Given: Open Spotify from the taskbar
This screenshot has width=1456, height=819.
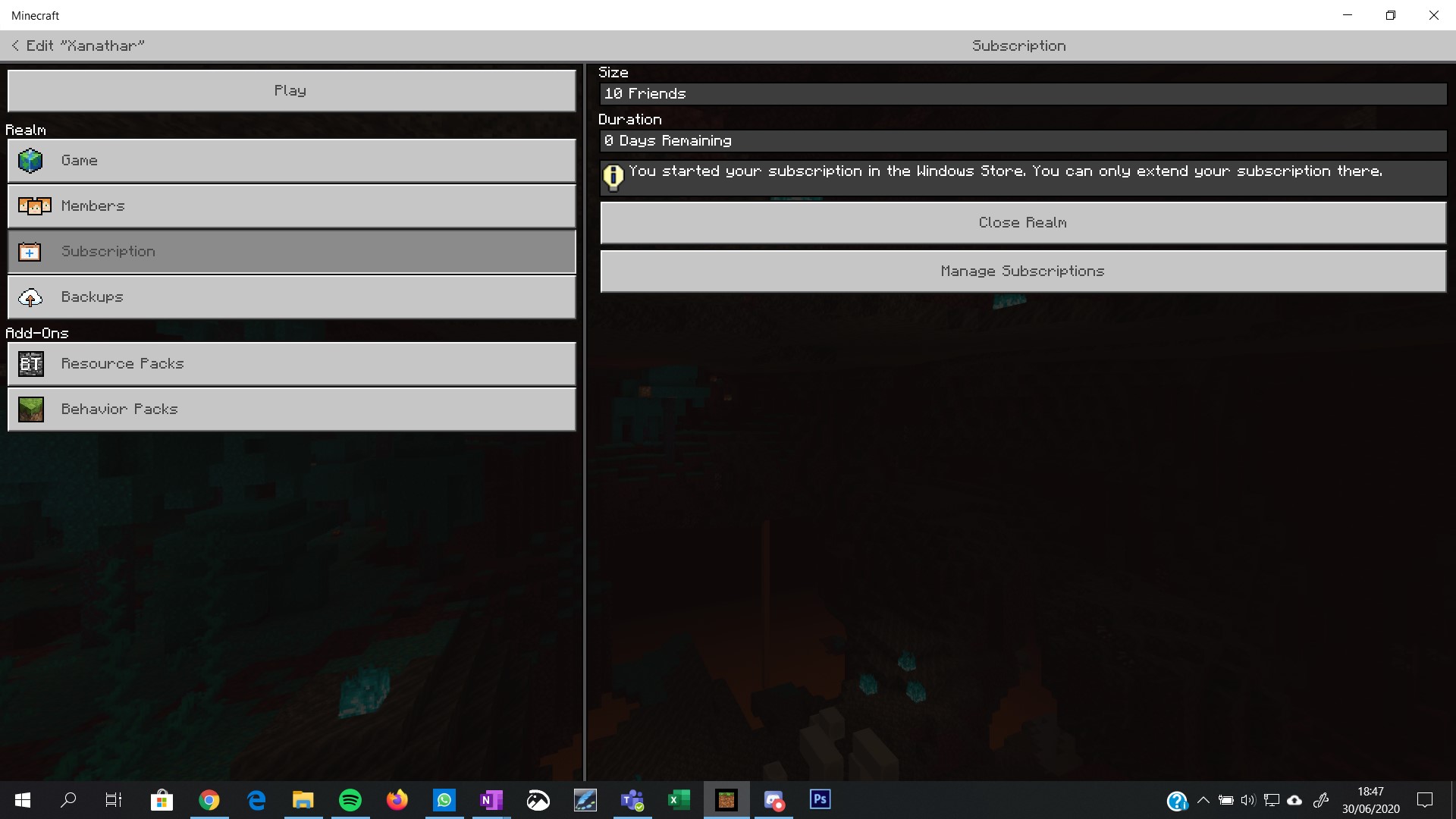Looking at the screenshot, I should click(x=350, y=800).
